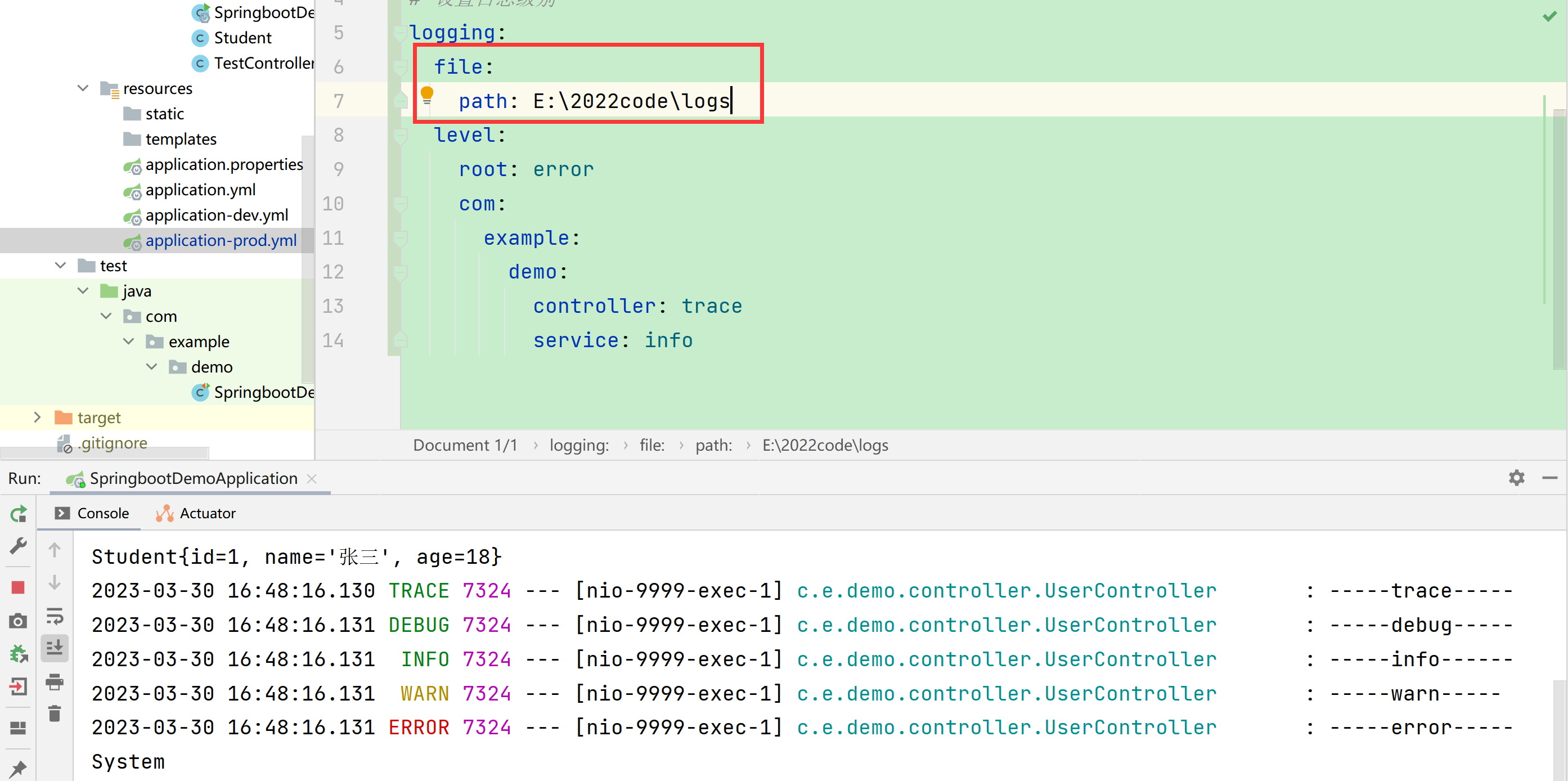Fold the com block at line 10
This screenshot has width=1568, height=781.
(400, 204)
